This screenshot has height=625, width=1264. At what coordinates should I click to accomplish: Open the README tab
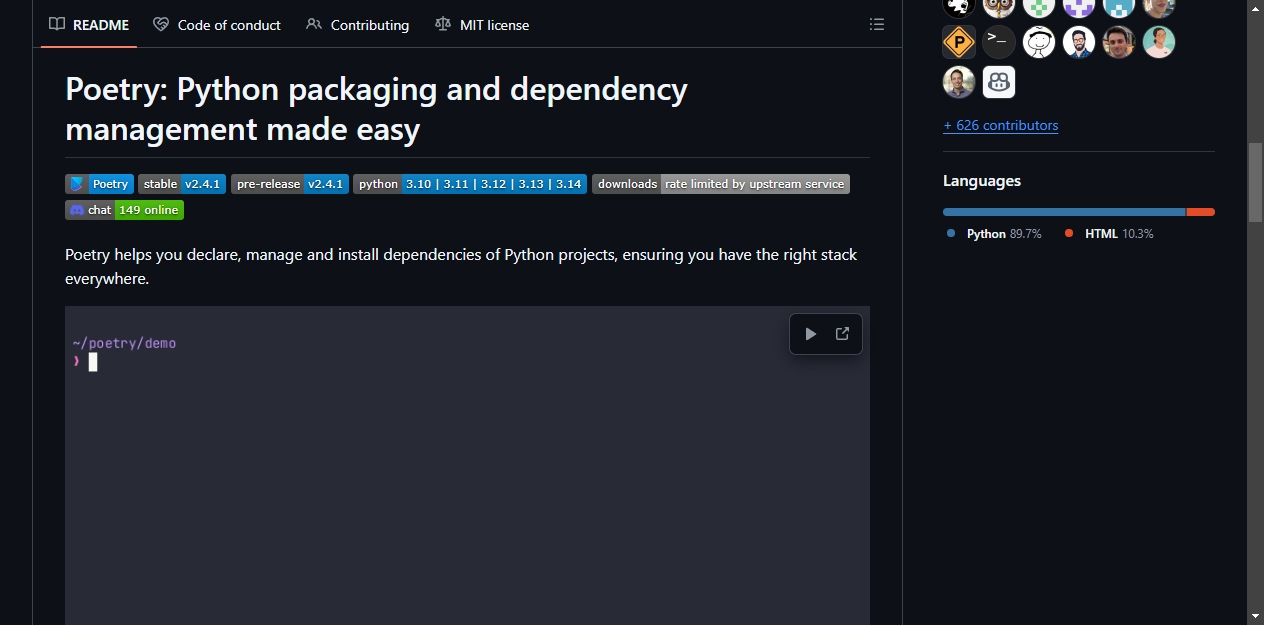[89, 25]
